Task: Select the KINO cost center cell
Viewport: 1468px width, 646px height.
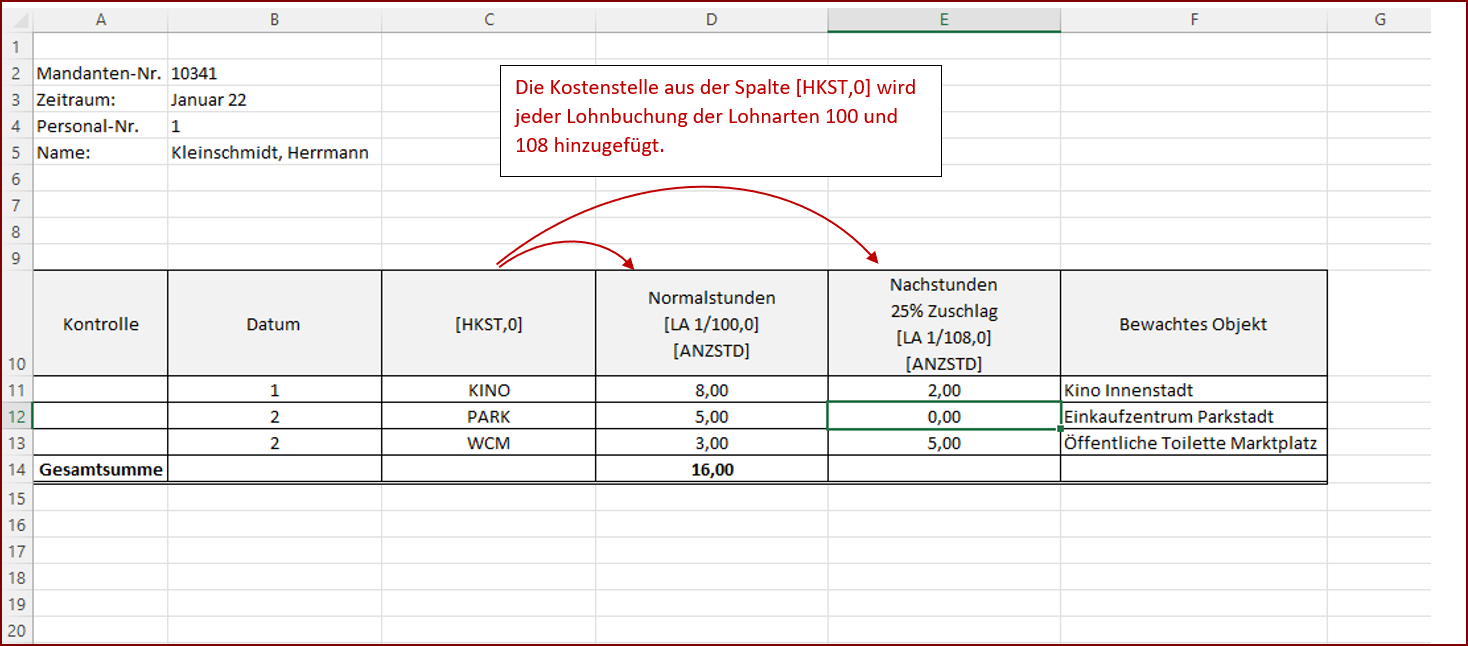Action: pyautogui.click(x=488, y=390)
